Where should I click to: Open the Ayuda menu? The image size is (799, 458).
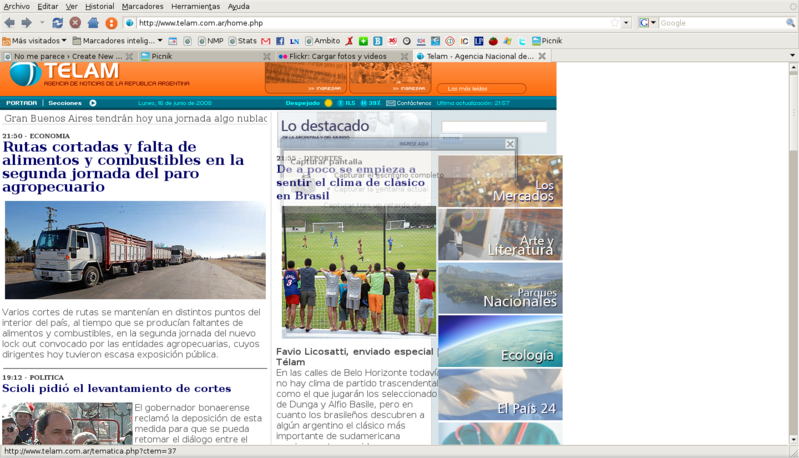(x=238, y=6)
